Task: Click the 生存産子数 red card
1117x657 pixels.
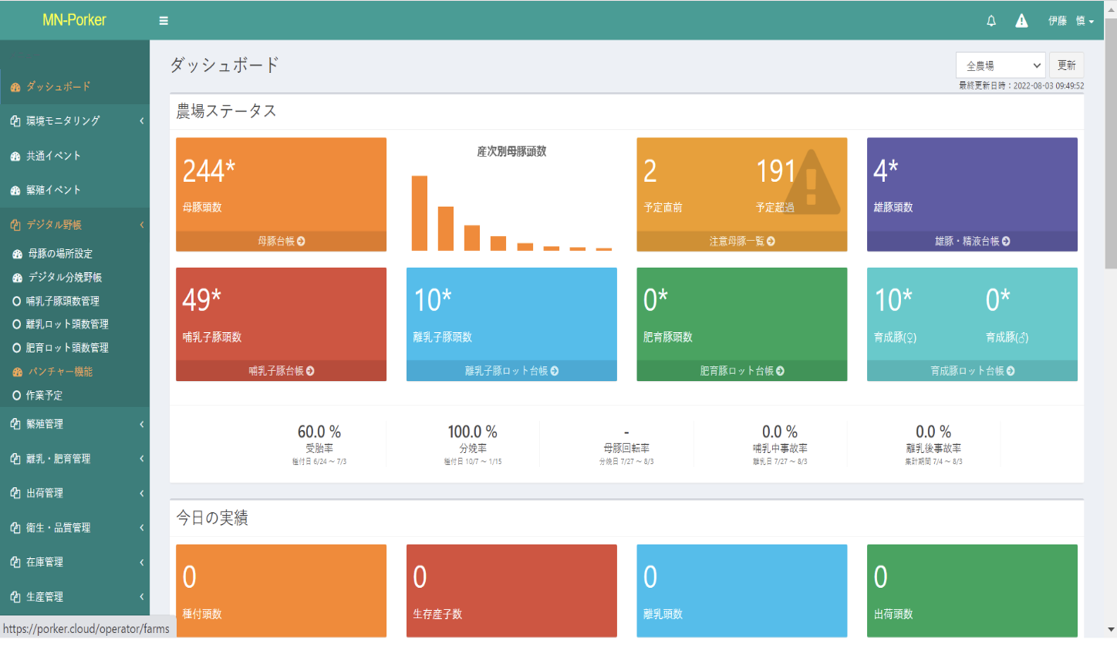Action: coord(511,591)
